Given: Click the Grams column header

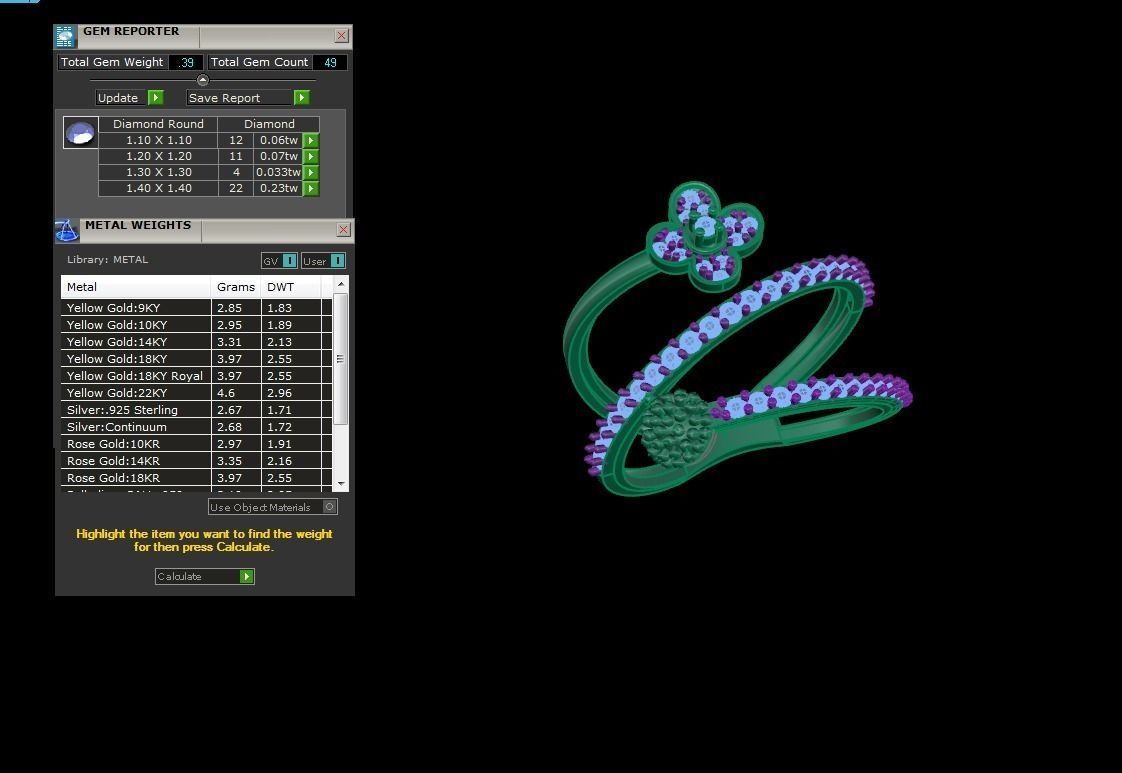Looking at the screenshot, I should coord(236,286).
